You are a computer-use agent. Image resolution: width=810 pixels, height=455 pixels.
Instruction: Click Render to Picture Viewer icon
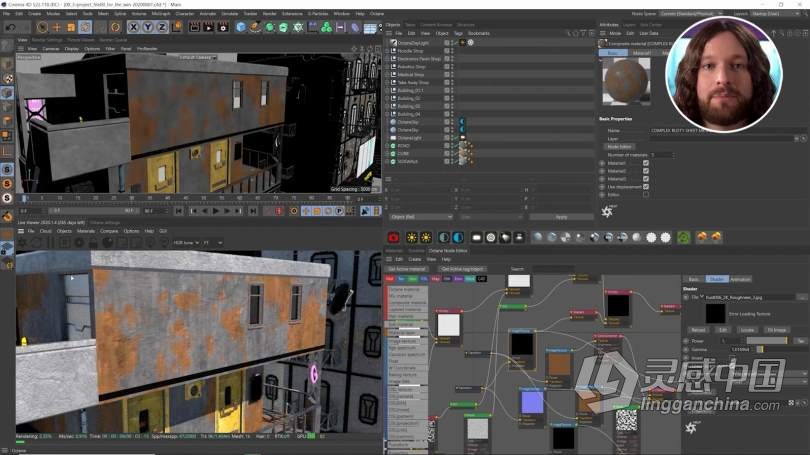209,27
